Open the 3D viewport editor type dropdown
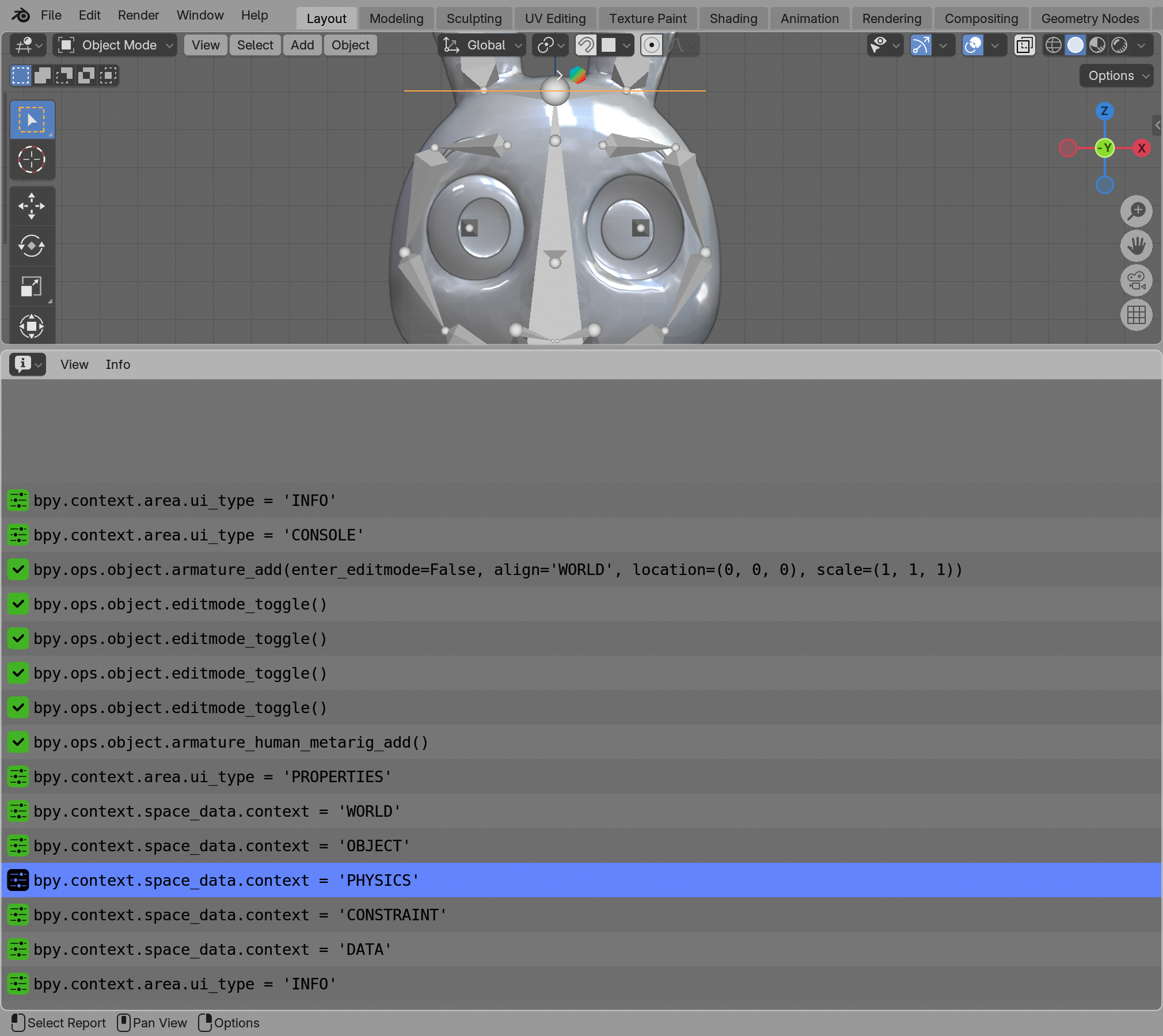Viewport: 1163px width, 1036px height. (x=29, y=45)
